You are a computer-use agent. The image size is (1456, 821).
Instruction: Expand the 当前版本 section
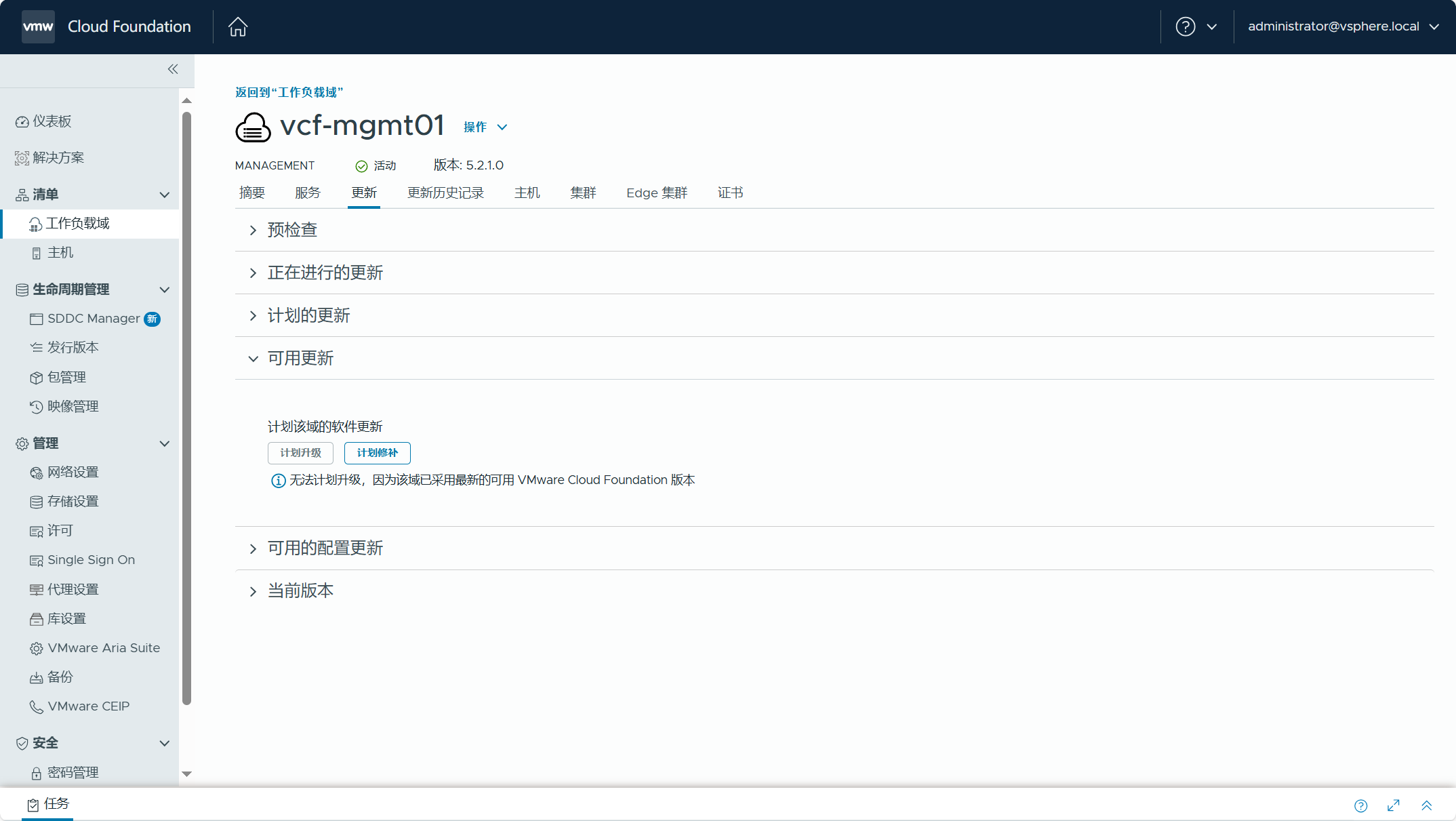click(253, 591)
